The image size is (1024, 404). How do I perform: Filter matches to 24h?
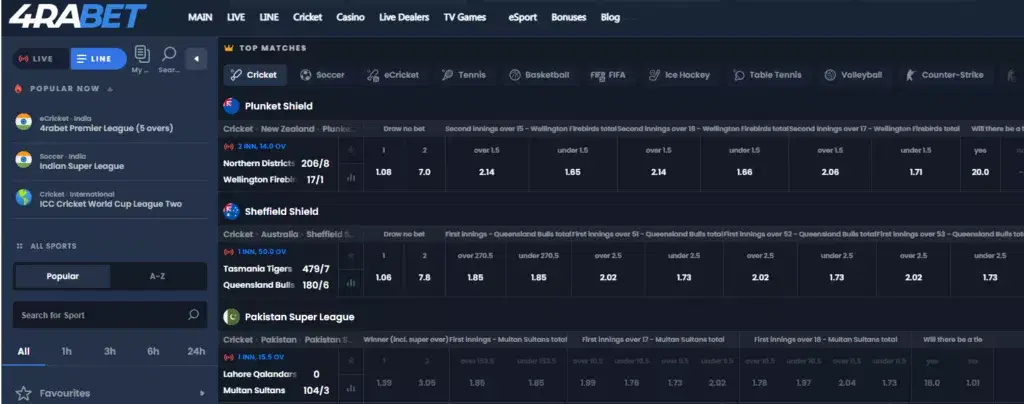pyautogui.click(x=196, y=351)
